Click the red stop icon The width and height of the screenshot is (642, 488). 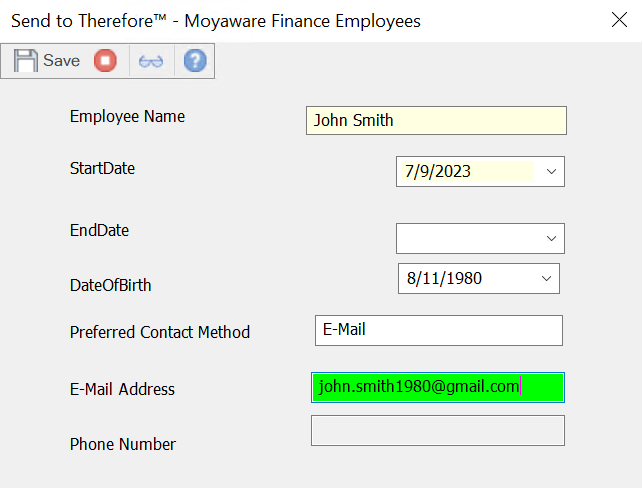(x=105, y=61)
